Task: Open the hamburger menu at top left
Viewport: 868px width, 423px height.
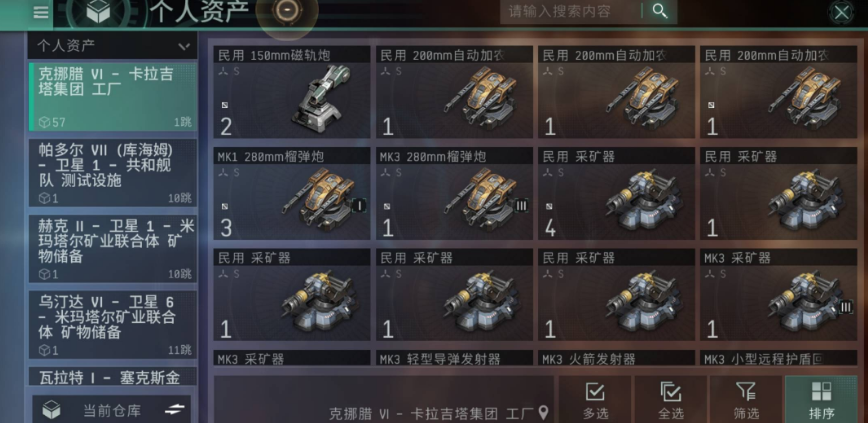Action: (x=40, y=12)
